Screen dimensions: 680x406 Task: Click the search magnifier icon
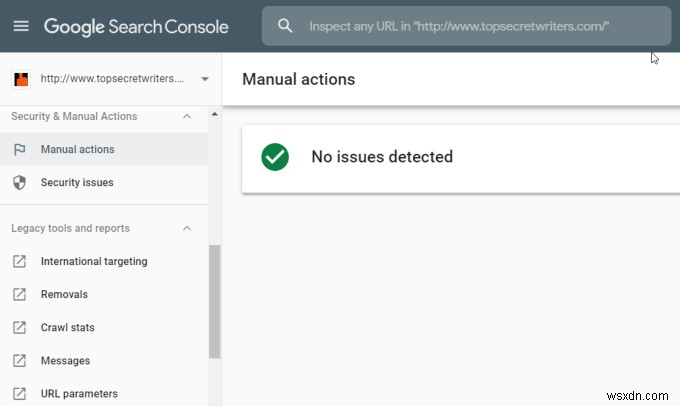pyautogui.click(x=285, y=26)
